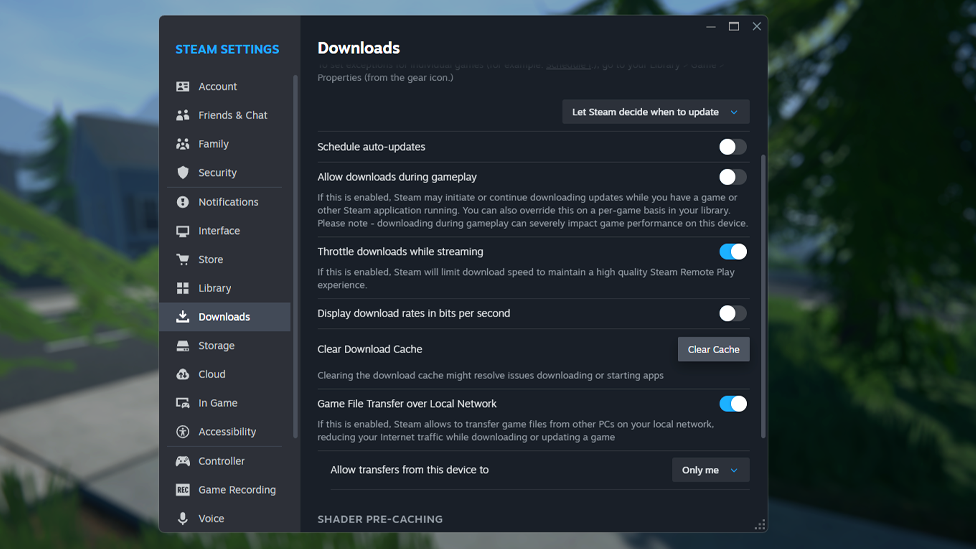Click the Downloads page title

pyautogui.click(x=359, y=48)
